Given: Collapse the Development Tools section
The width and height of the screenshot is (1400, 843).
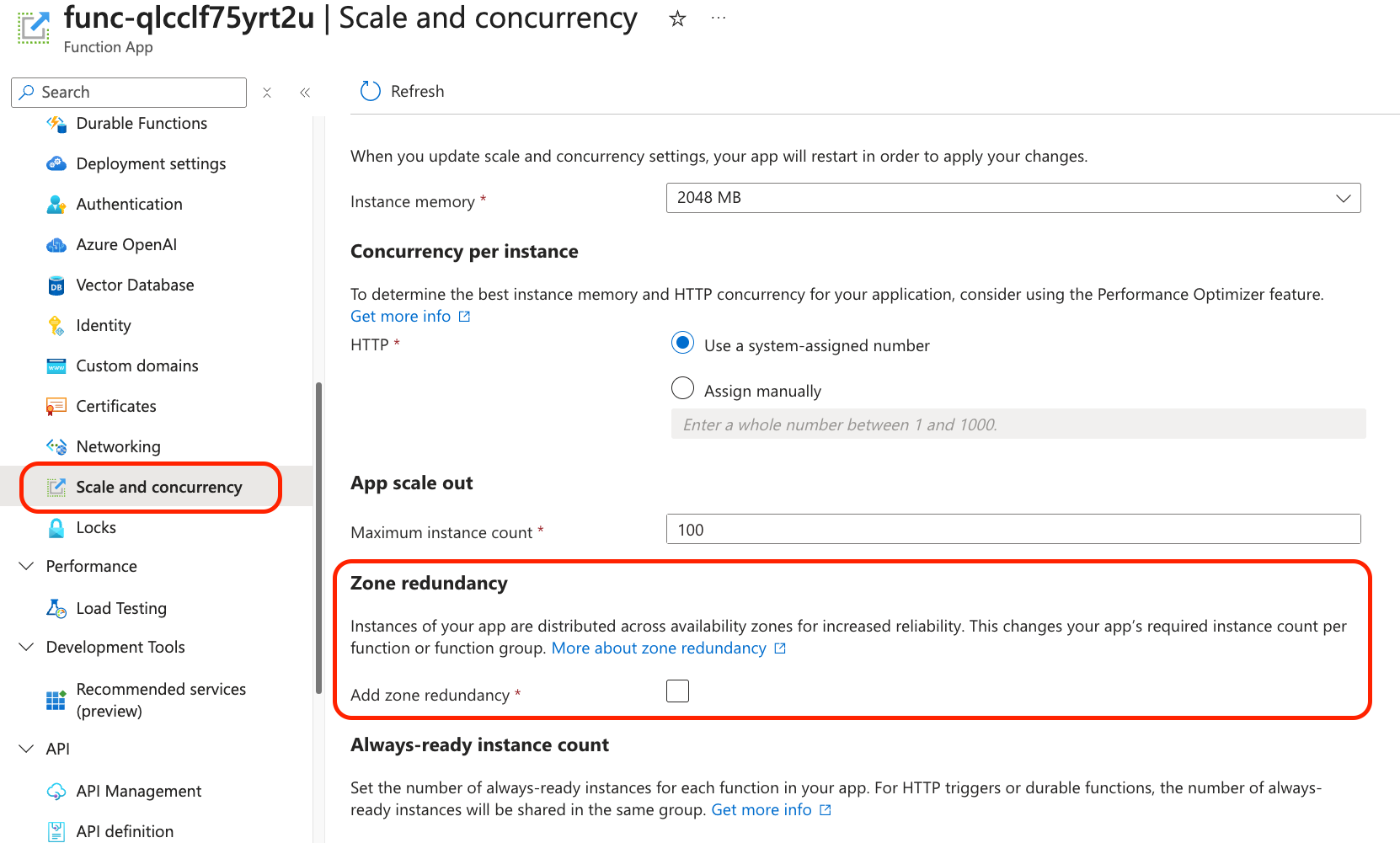Looking at the screenshot, I should pos(27,647).
